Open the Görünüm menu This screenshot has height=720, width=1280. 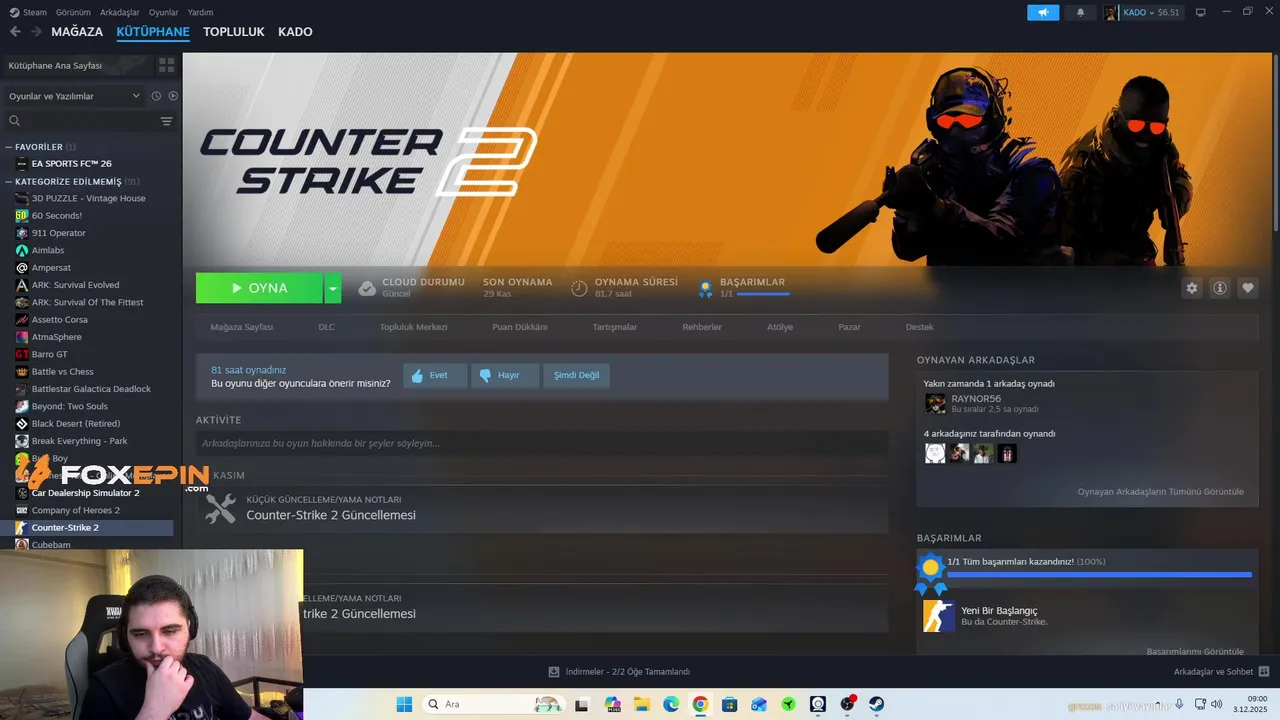(x=73, y=12)
